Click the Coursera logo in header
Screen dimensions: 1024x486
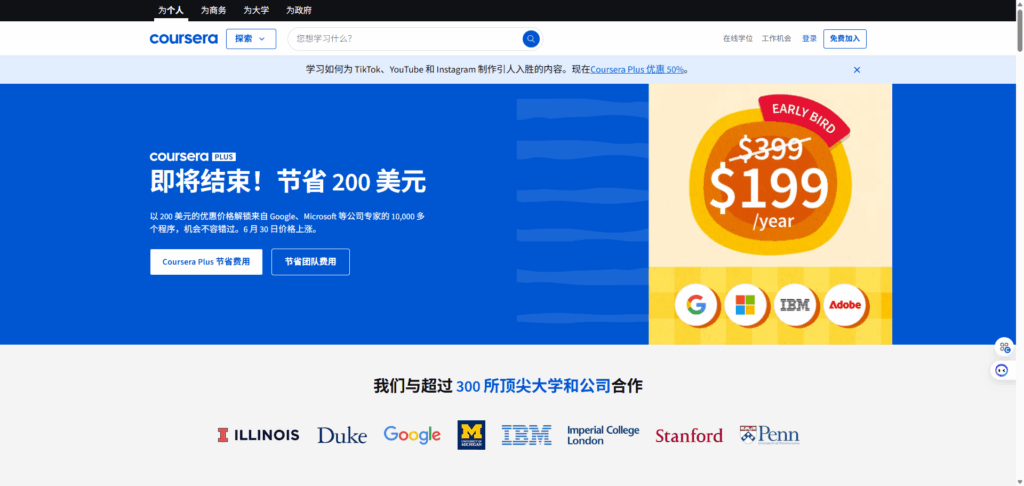(184, 39)
